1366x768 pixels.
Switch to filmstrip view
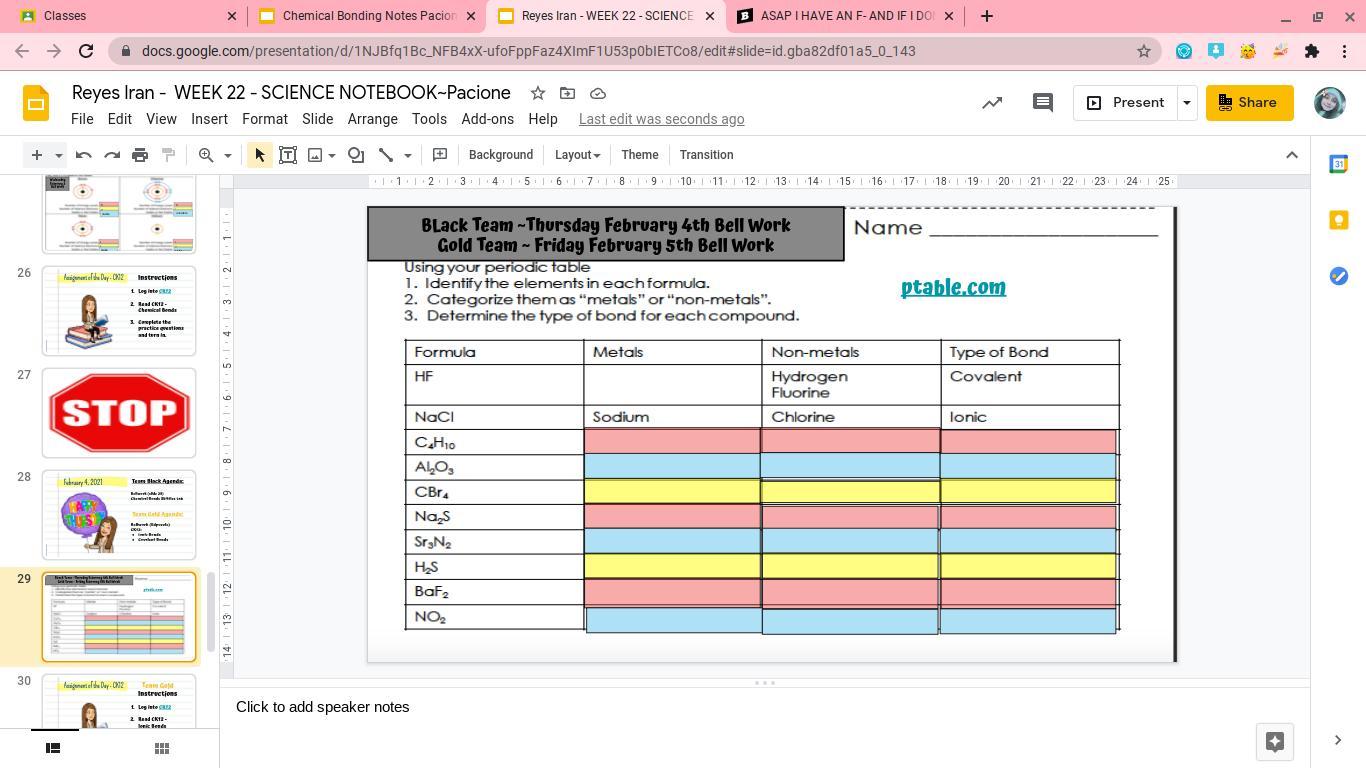54,748
